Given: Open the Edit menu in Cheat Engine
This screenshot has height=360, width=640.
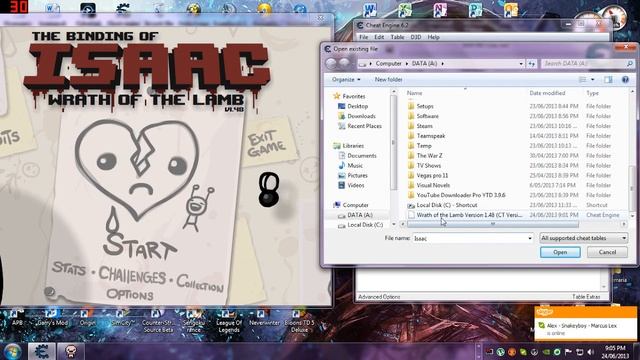Looking at the screenshot, I should (x=379, y=37).
